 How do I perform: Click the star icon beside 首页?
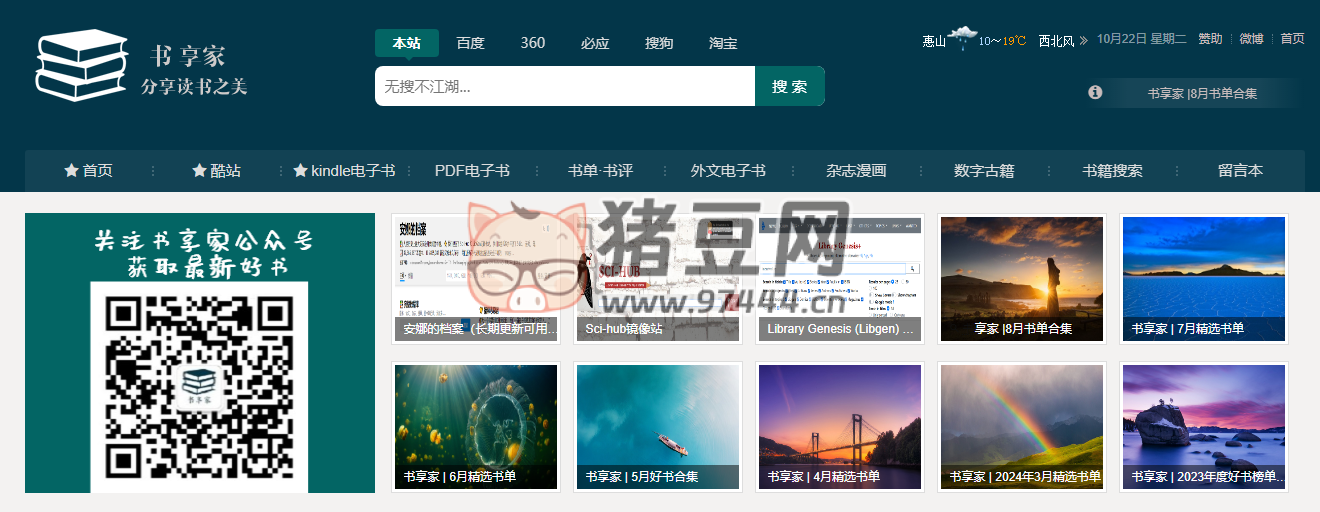pyautogui.click(x=71, y=171)
